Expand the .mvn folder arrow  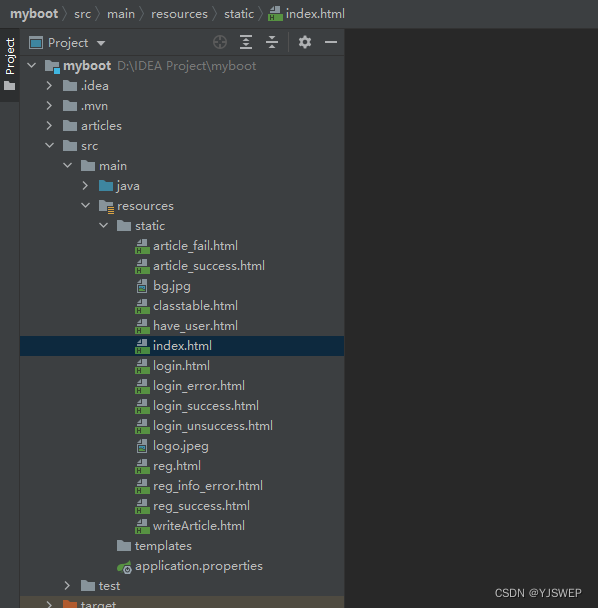point(49,105)
